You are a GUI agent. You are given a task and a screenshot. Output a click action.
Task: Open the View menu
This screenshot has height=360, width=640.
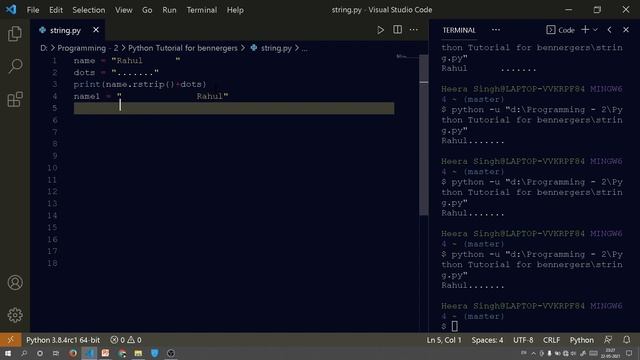point(123,10)
